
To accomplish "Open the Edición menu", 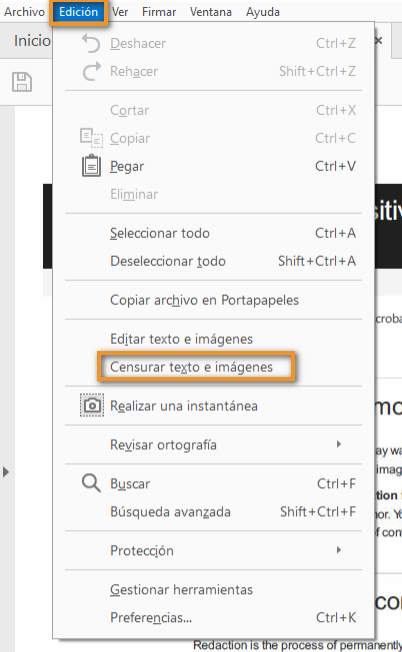I will pos(79,12).
